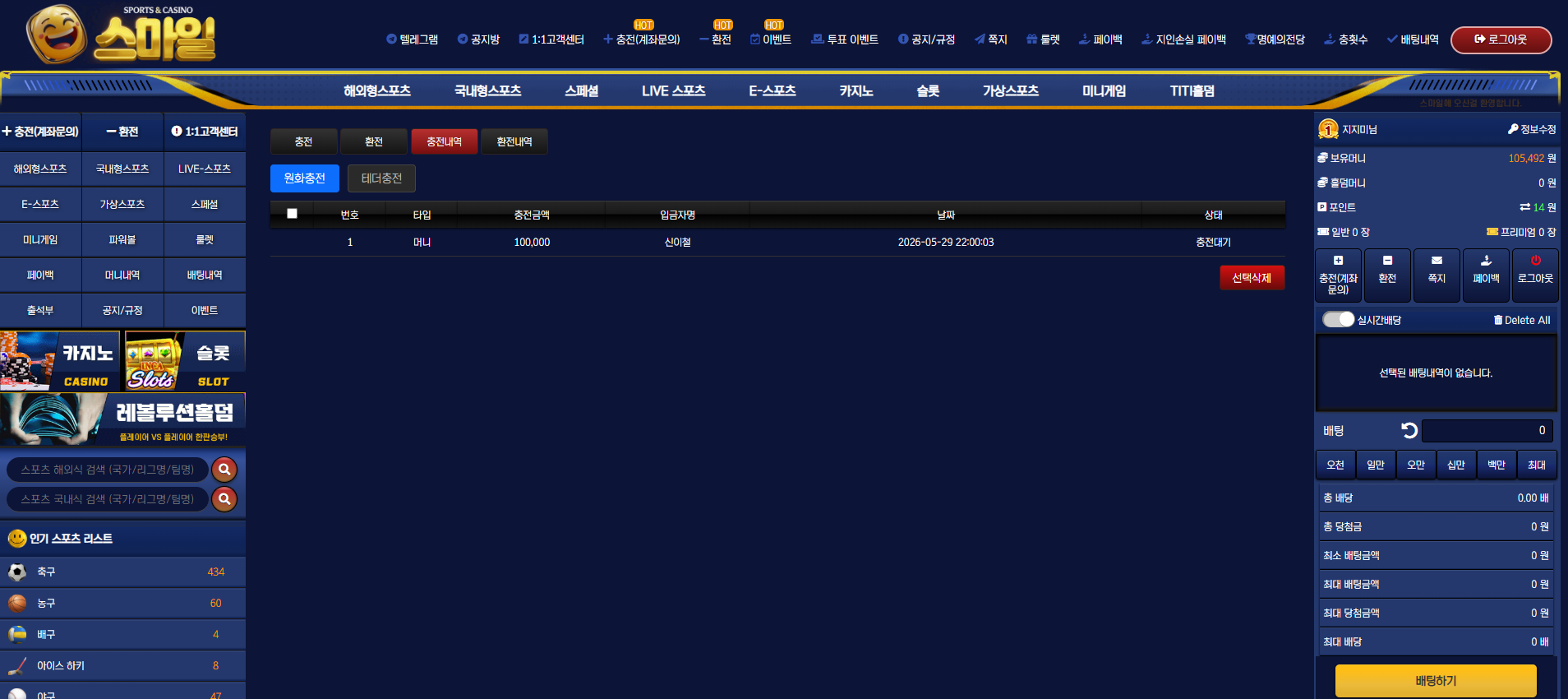Screen dimensions: 1568x699
Task: Open the 텔레그램 link in top bar
Action: pos(412,39)
